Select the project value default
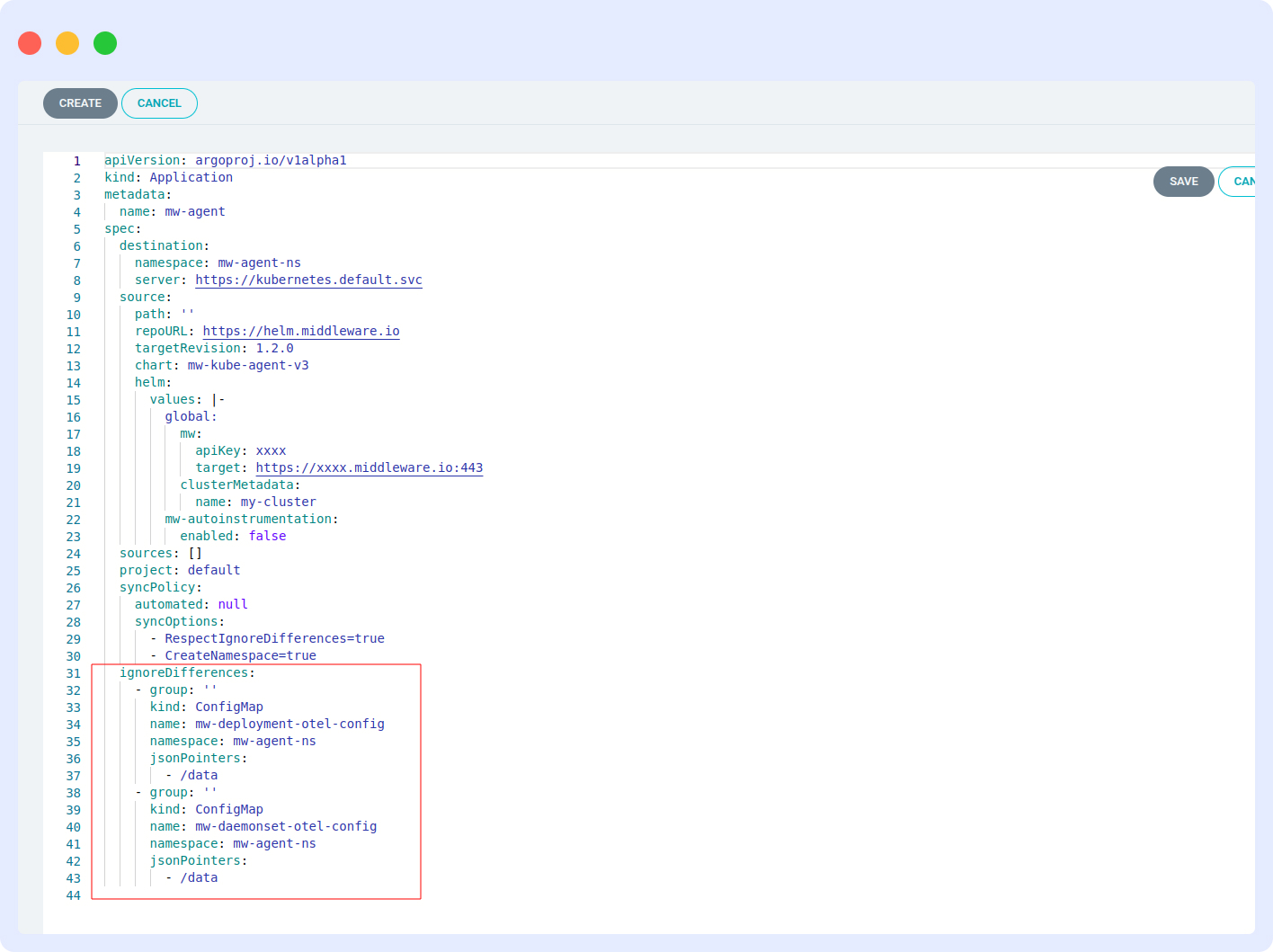Viewport: 1273px width, 952px height. coord(213,570)
